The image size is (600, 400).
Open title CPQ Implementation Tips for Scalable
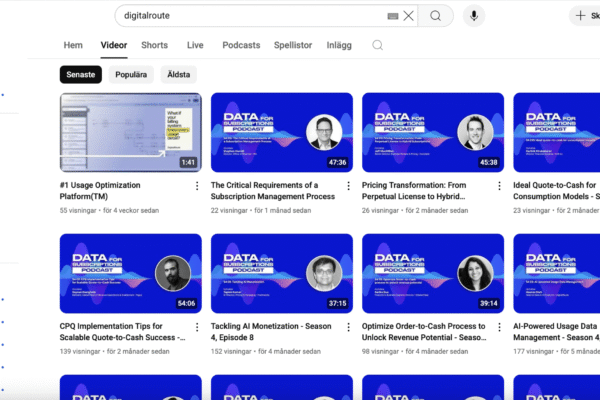(122, 331)
